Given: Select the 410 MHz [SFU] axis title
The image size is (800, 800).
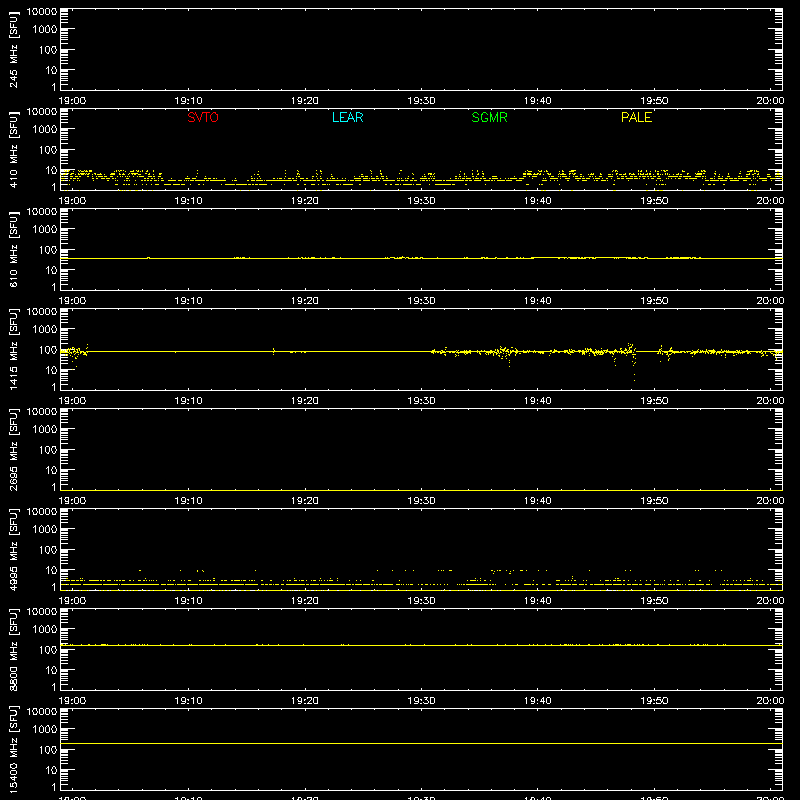Looking at the screenshot, I should (13, 149).
